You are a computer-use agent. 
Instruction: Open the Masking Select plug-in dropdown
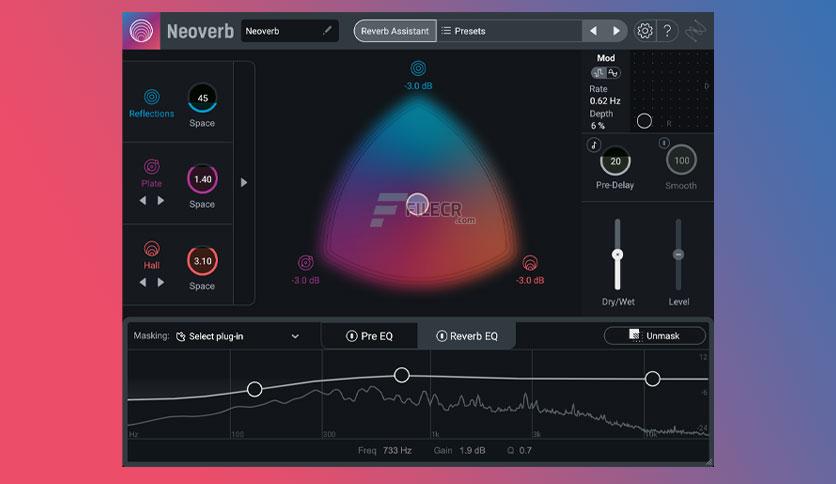coord(237,336)
